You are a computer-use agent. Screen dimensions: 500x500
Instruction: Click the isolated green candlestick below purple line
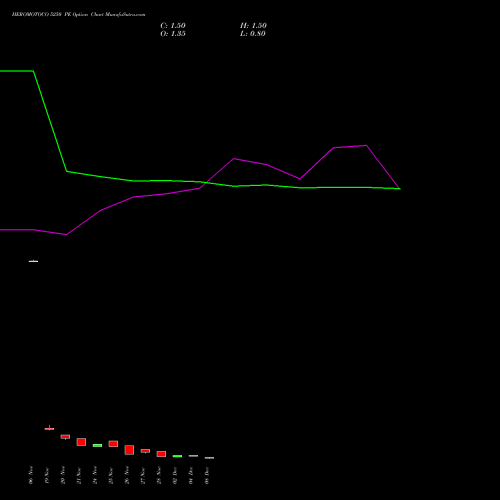33,261
